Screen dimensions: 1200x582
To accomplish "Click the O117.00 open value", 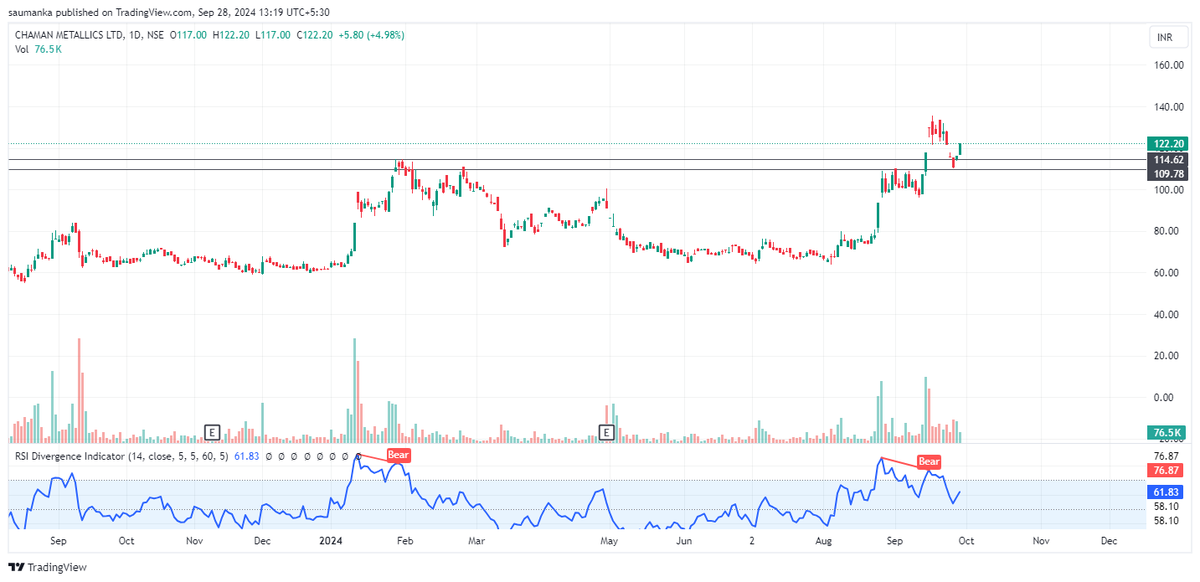I will (x=188, y=35).
